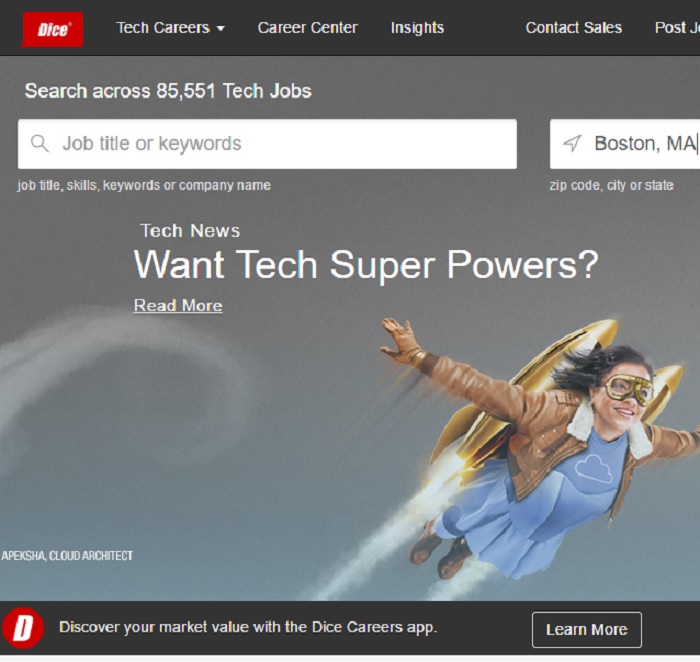Select Contact Sales in the header
Screen dimensions: 700x662
point(573,28)
